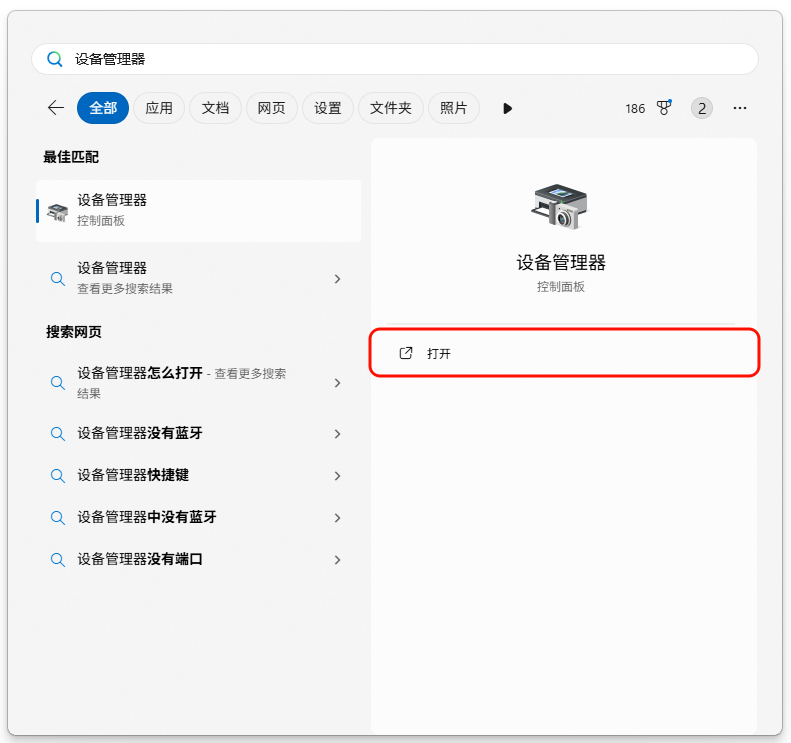Click the play arrow to show more filters
The height and width of the screenshot is (743, 791).
(507, 108)
